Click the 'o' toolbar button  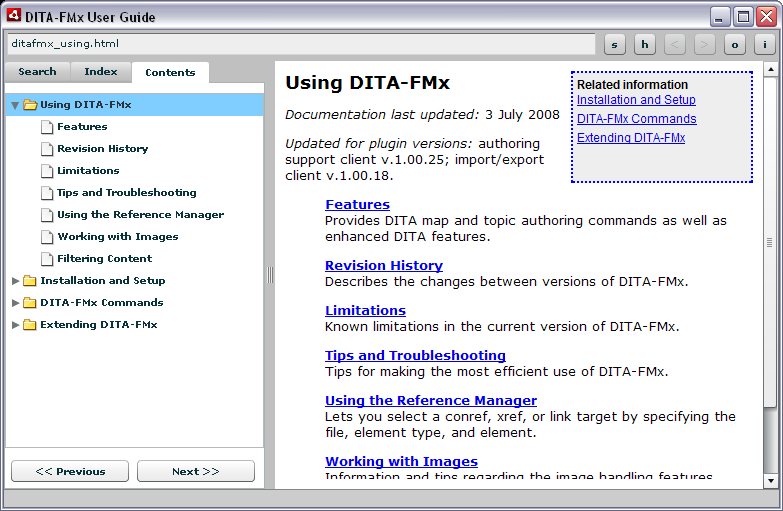pyautogui.click(x=735, y=44)
